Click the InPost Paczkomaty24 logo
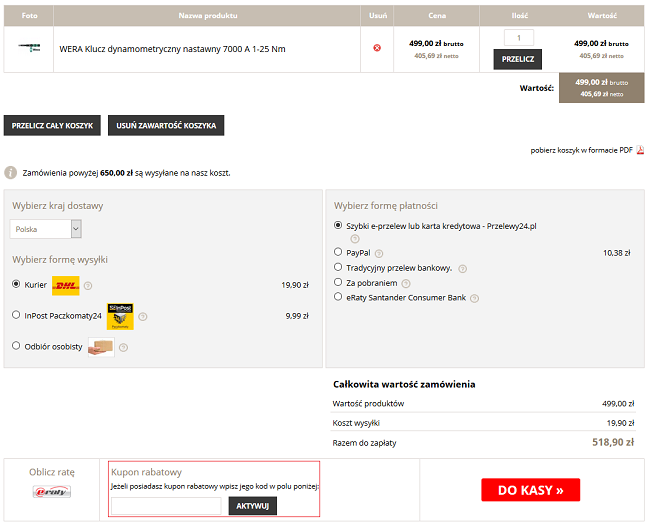This screenshot has width=650, height=525. click(x=120, y=316)
